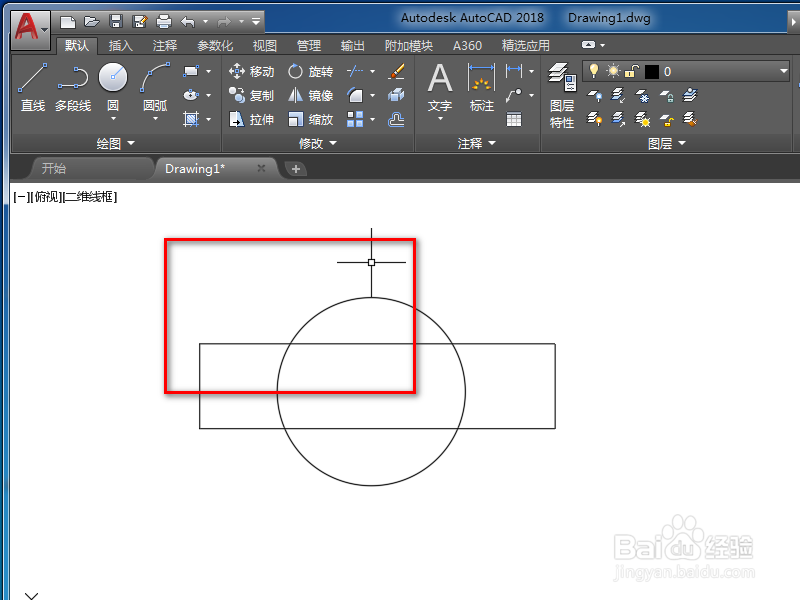Pick the Leader tool icon
This screenshot has width=800, height=600.
514,95
